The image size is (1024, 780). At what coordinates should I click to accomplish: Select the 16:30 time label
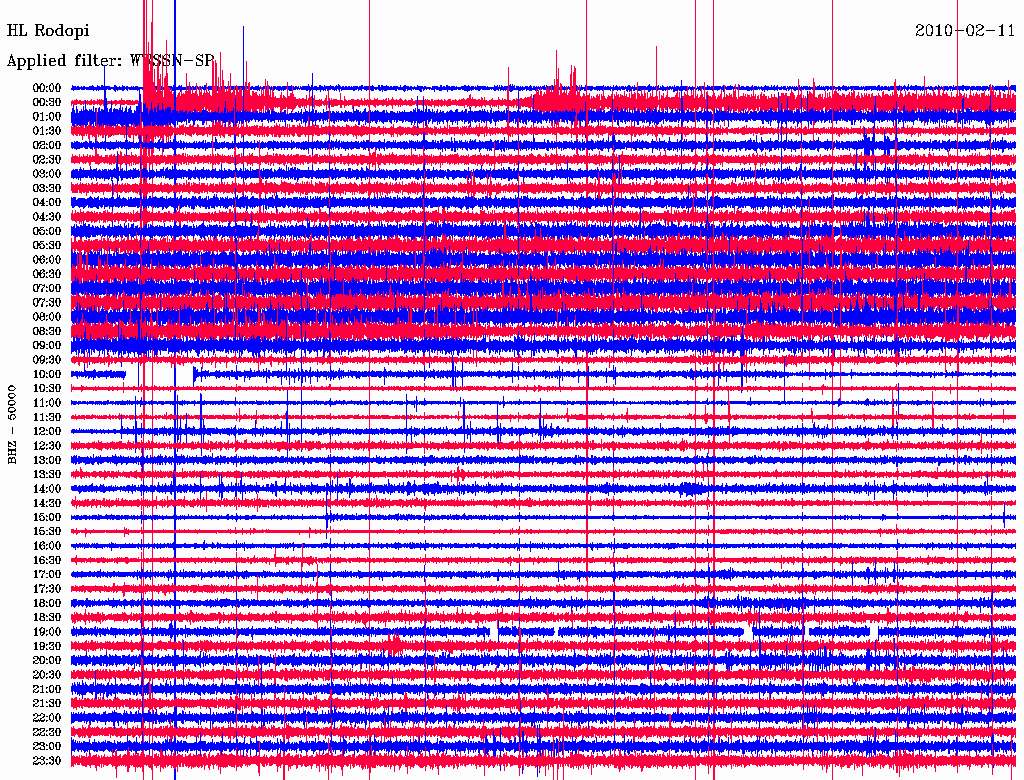tap(47, 561)
